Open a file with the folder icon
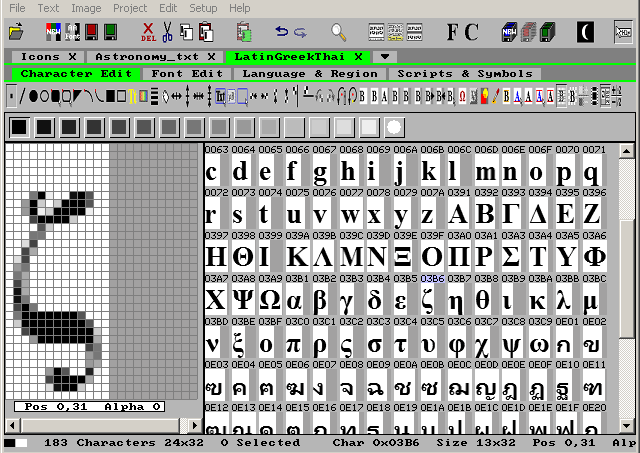The width and height of the screenshot is (640, 453). pyautogui.click(x=16, y=32)
